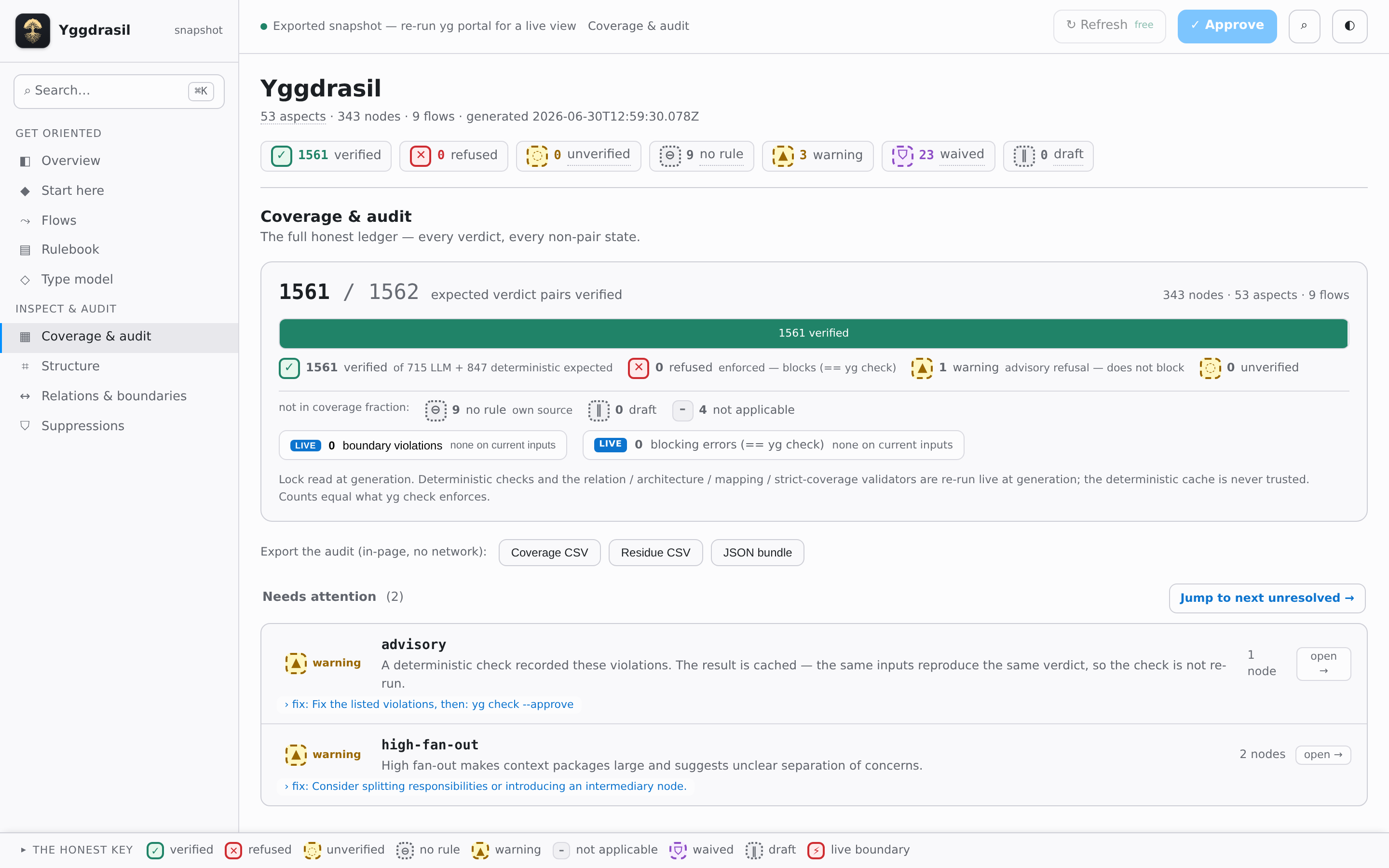Click refused icon in honest key
The image size is (1389, 868).
233,850
